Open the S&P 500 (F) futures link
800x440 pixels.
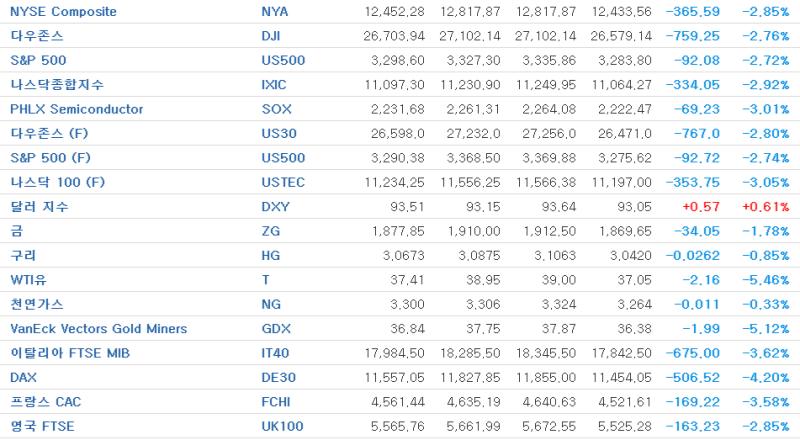(x=51, y=158)
